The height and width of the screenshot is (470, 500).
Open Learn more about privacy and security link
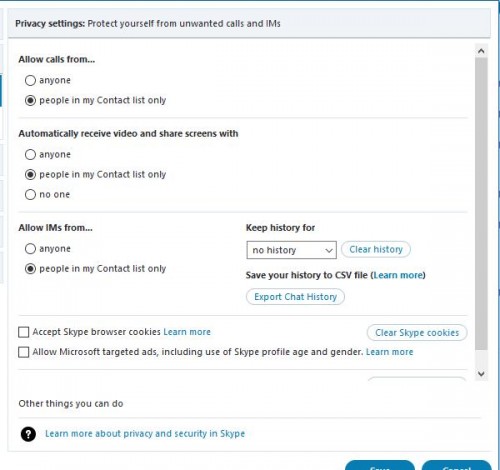pos(145,434)
